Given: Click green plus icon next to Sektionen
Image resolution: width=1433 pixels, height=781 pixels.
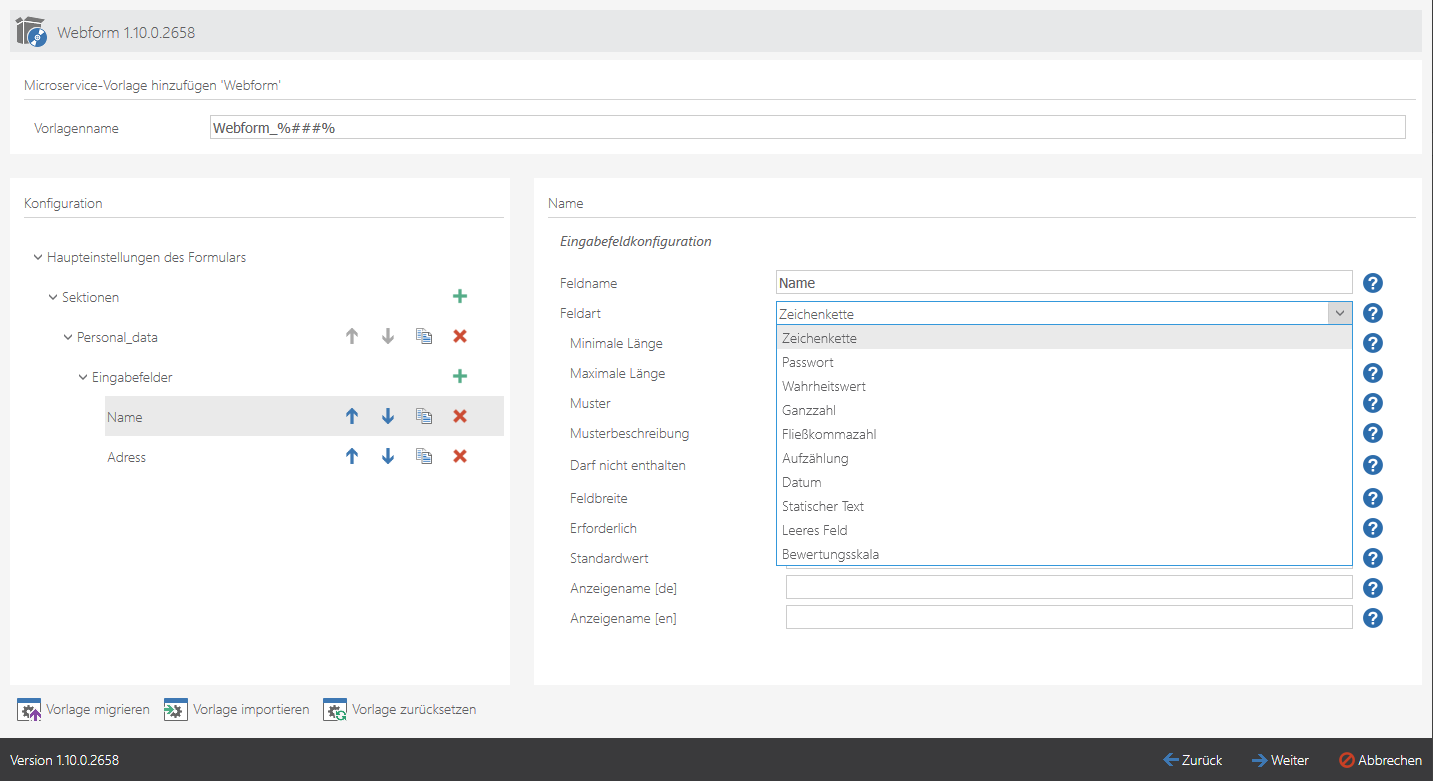Looking at the screenshot, I should tap(460, 297).
